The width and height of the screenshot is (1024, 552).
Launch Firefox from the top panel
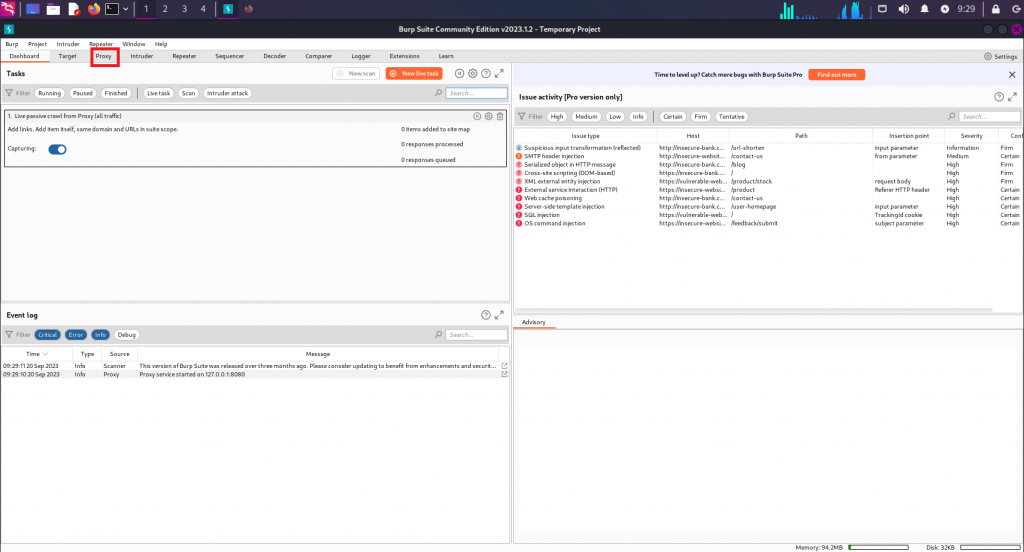94,9
